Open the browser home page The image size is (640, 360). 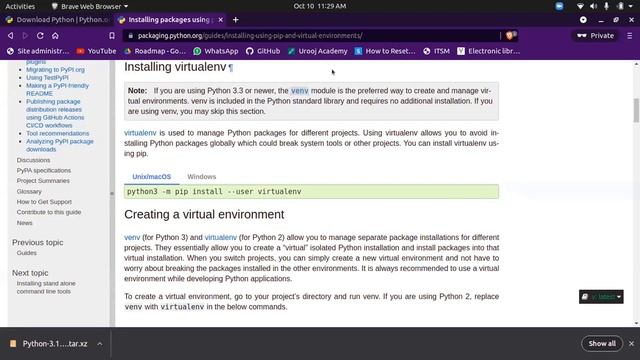[x=55, y=36]
